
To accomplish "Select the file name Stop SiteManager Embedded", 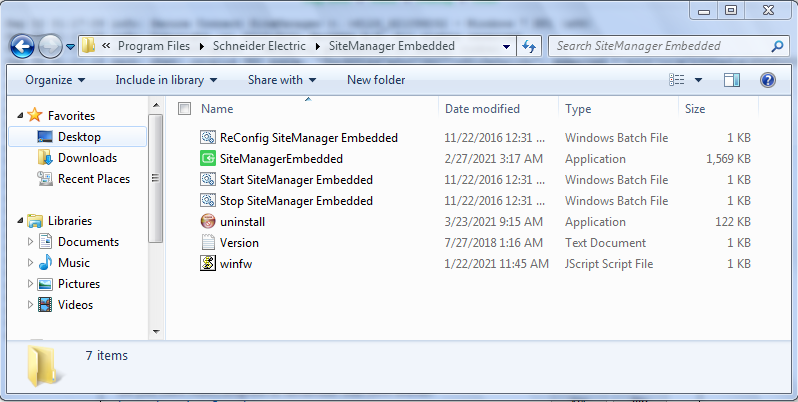I will pyautogui.click(x=296, y=200).
